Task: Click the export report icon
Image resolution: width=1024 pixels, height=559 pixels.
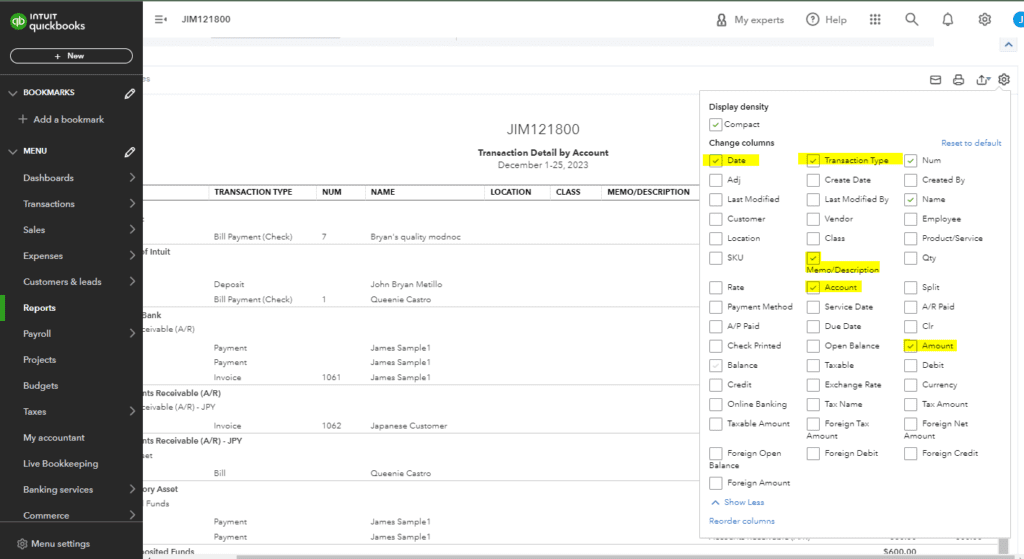Action: (x=983, y=80)
